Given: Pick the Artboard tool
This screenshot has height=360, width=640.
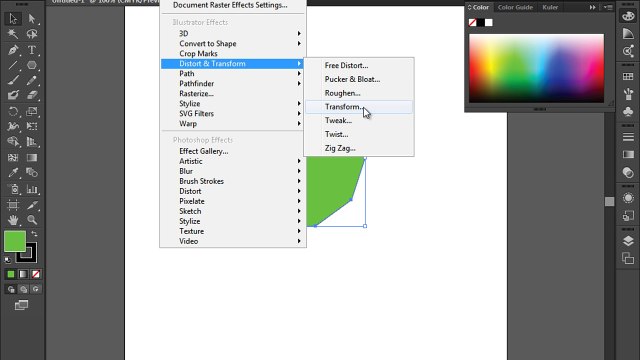Looking at the screenshot, I should pos(13,204).
